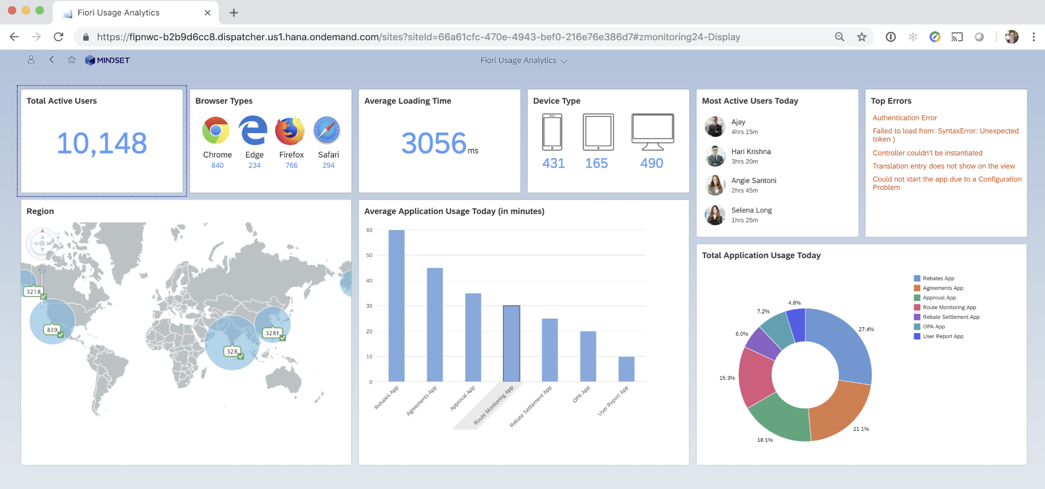Screen dimensions: 1045x489
Task: Open a new browser tab
Action: tap(233, 13)
